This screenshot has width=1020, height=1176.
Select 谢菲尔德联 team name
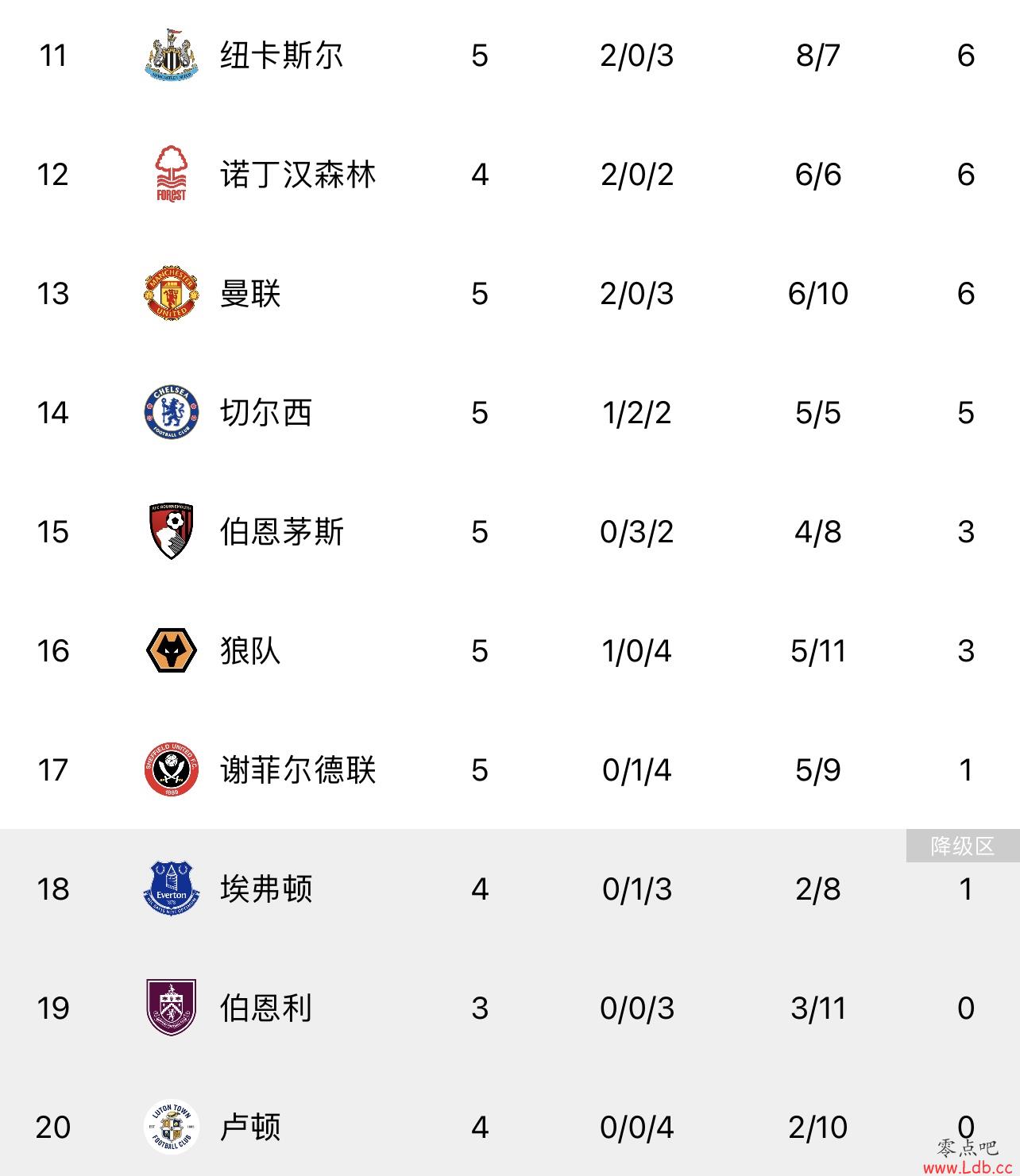point(298,770)
